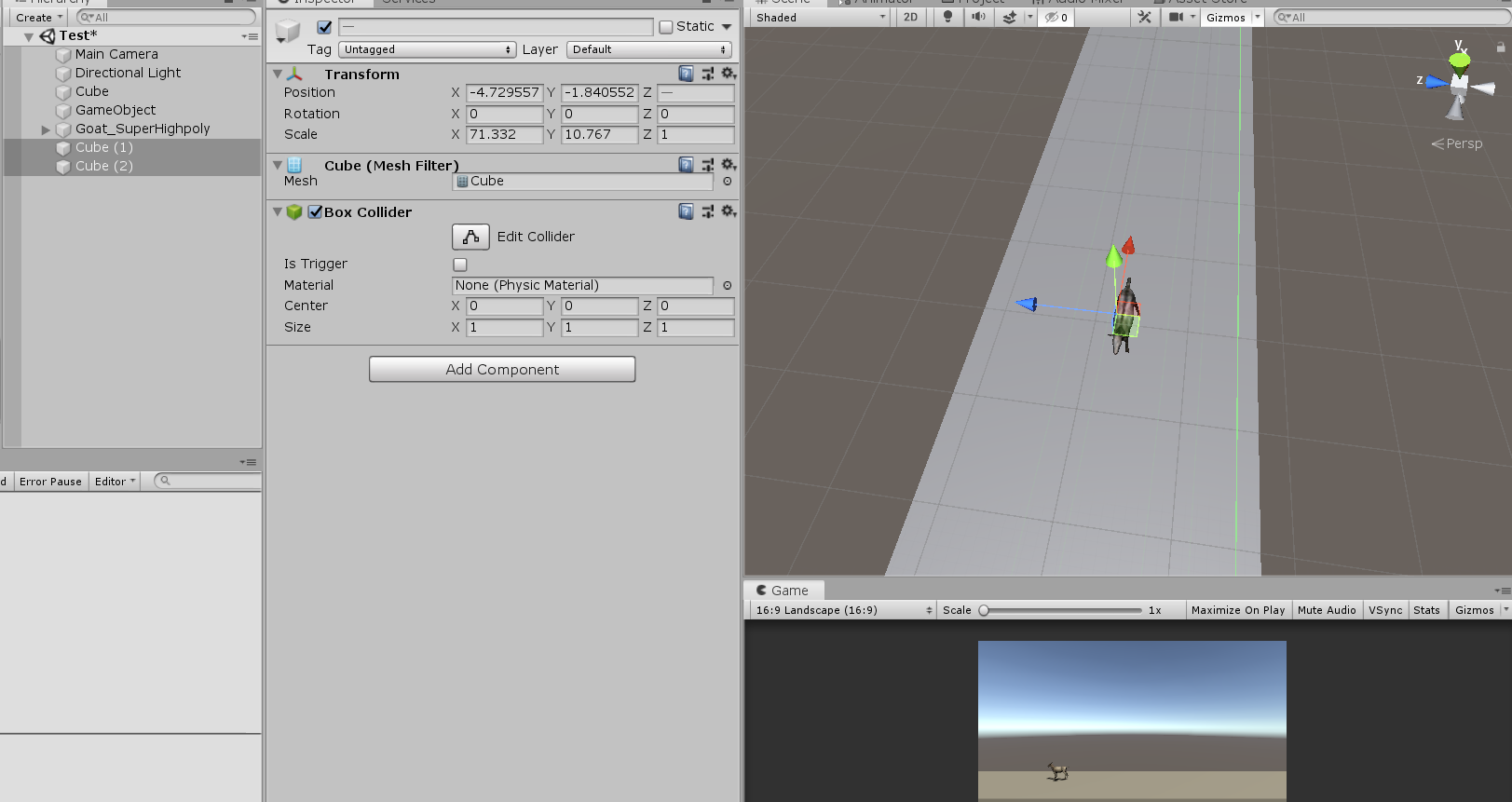Toggle Error Pause in Console
Image resolution: width=1512 pixels, height=802 pixels.
pos(50,482)
